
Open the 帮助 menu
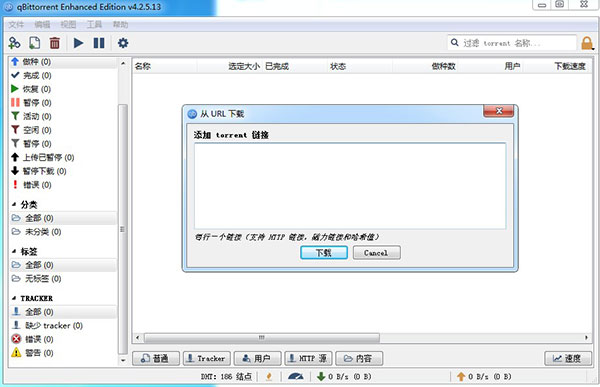pyautogui.click(x=120, y=24)
